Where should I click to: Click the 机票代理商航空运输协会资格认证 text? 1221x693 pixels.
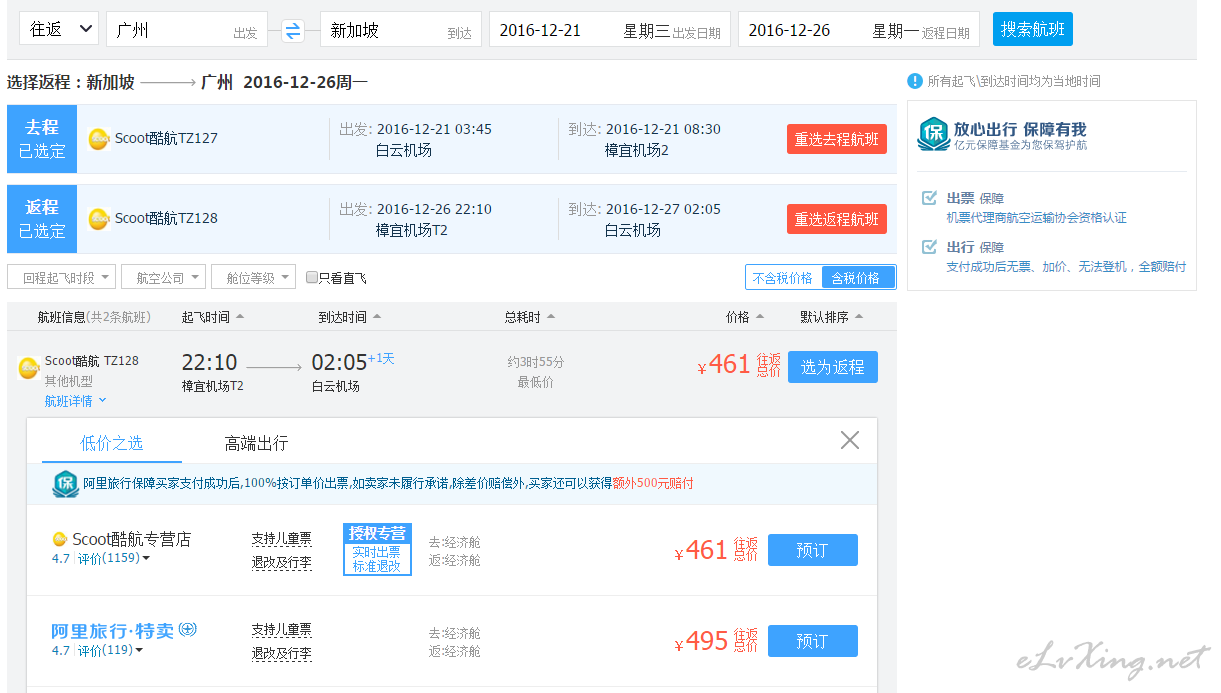click(1036, 217)
